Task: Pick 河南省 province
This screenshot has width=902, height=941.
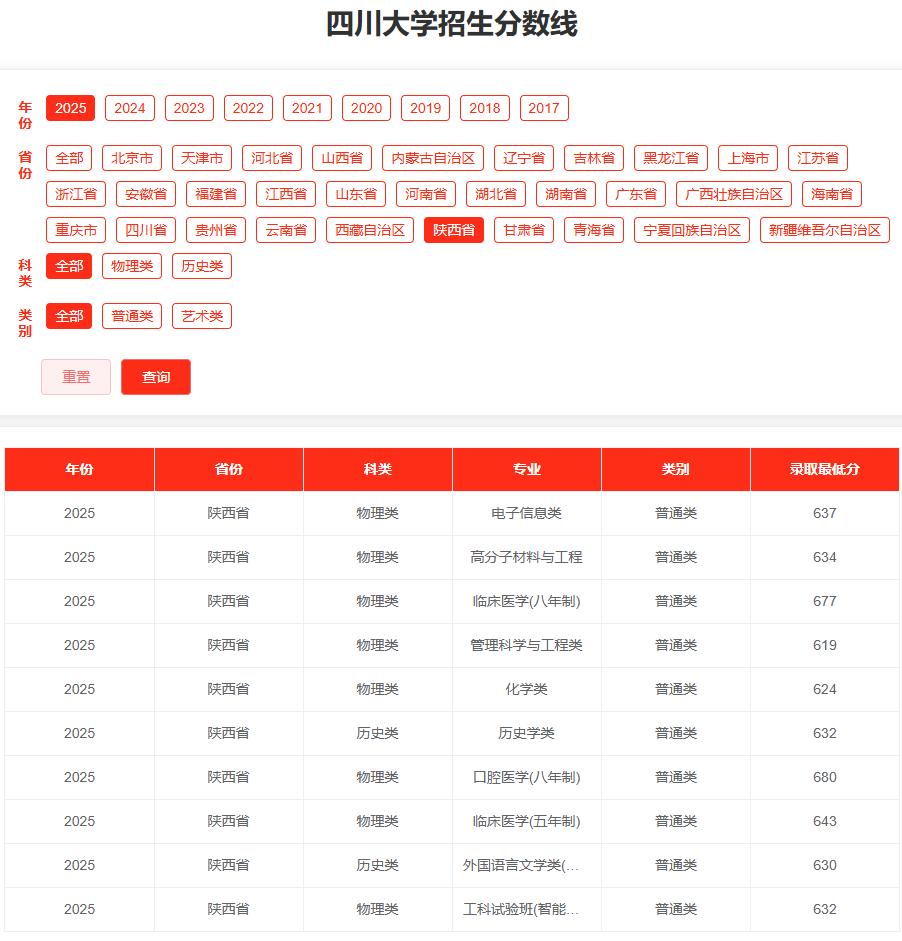Action: 426,194
